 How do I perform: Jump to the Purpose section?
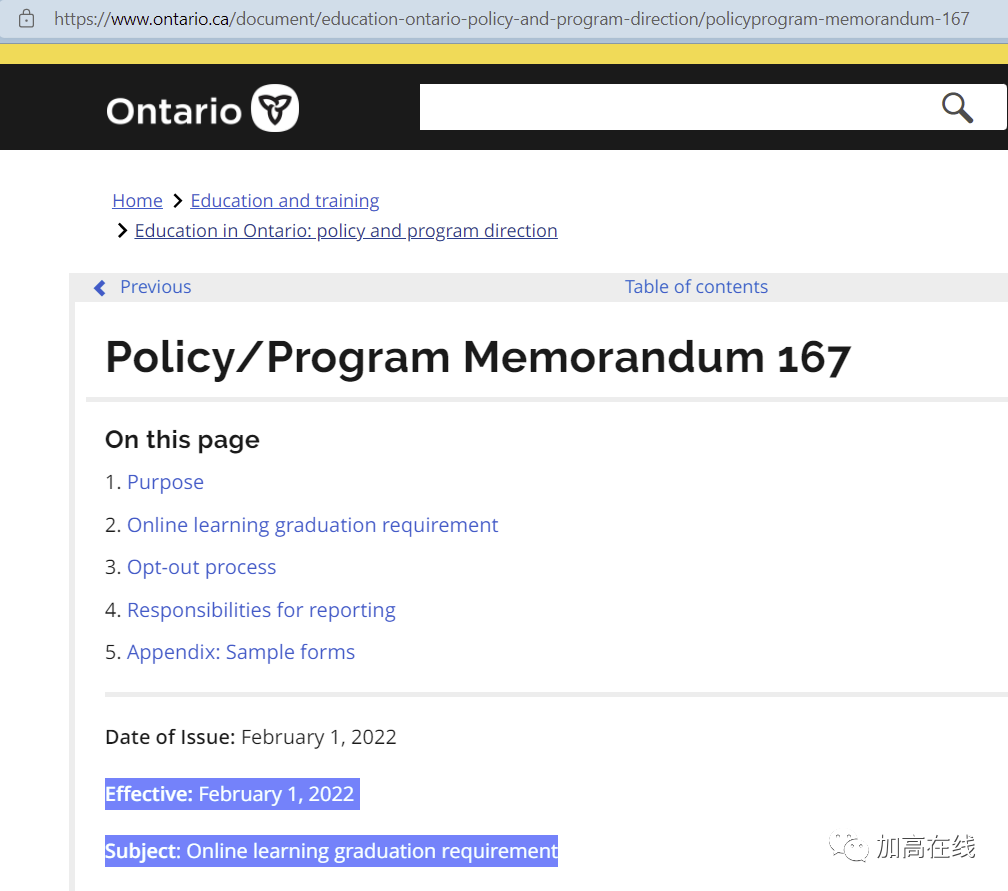(x=165, y=482)
